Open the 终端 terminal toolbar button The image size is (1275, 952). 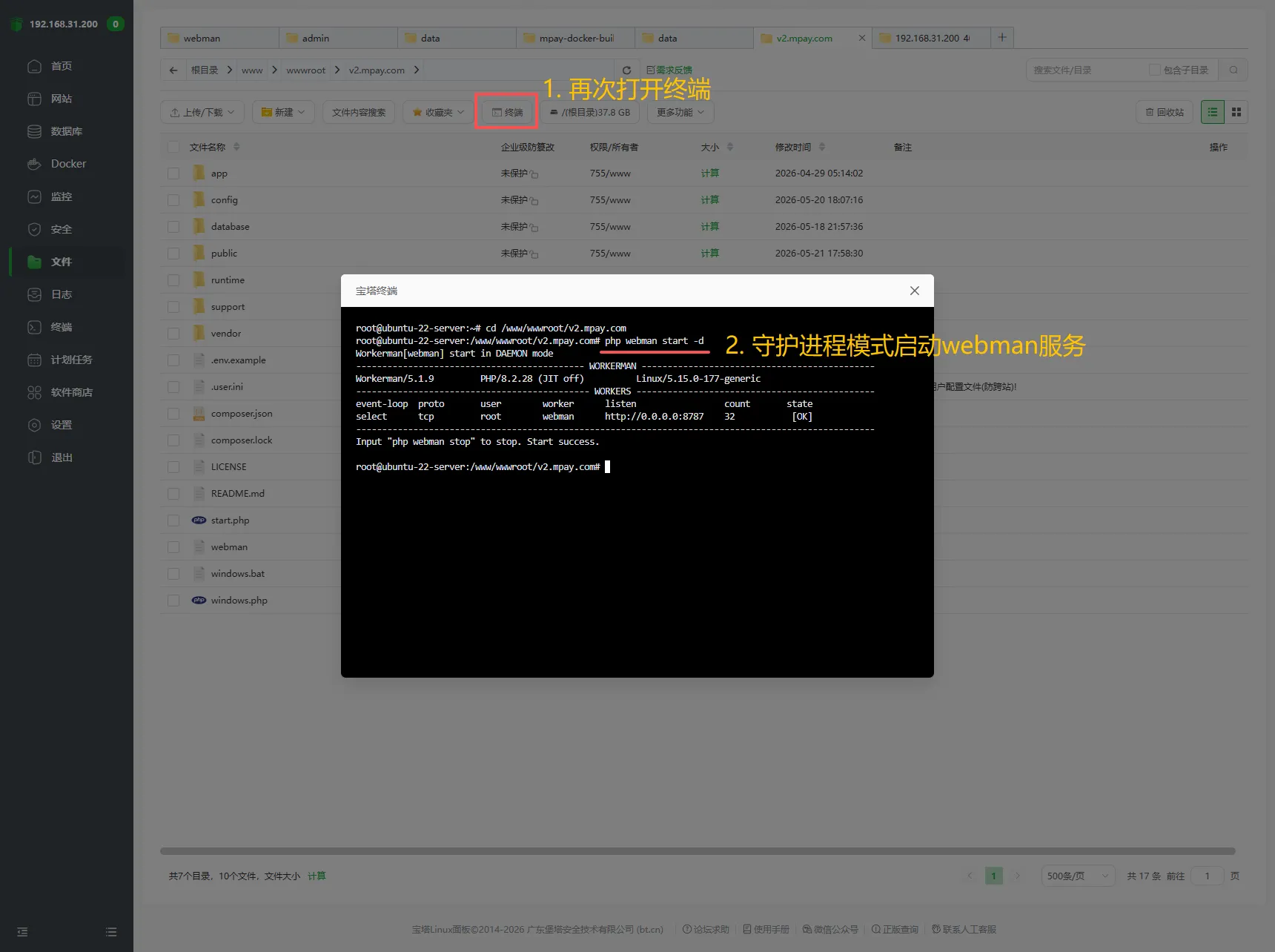click(x=507, y=112)
